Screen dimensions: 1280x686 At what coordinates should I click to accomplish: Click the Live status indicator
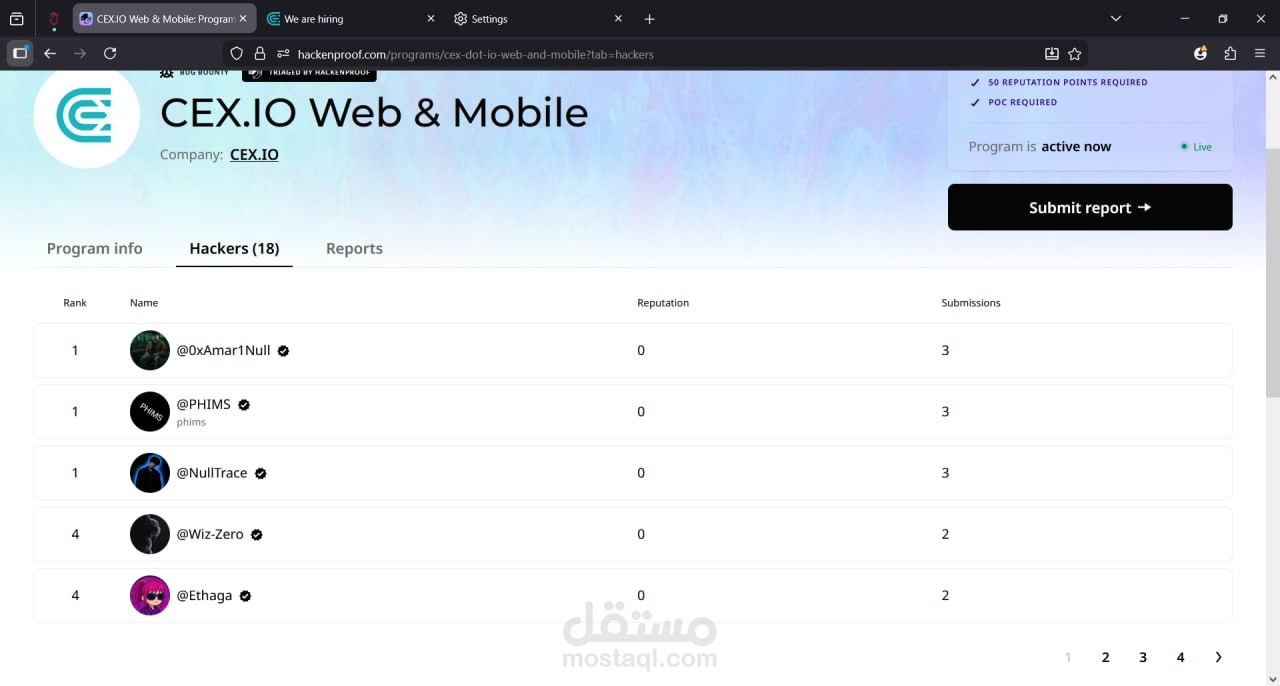coord(1196,147)
